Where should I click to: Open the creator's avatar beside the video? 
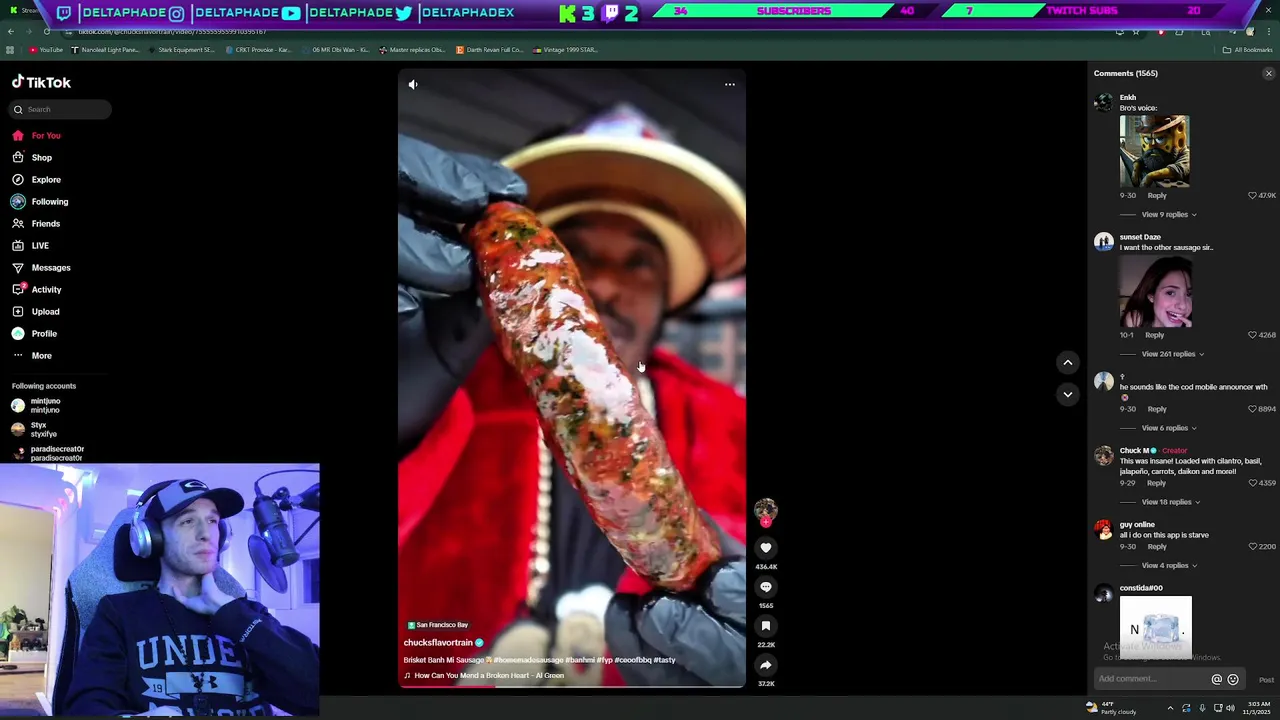tap(765, 510)
